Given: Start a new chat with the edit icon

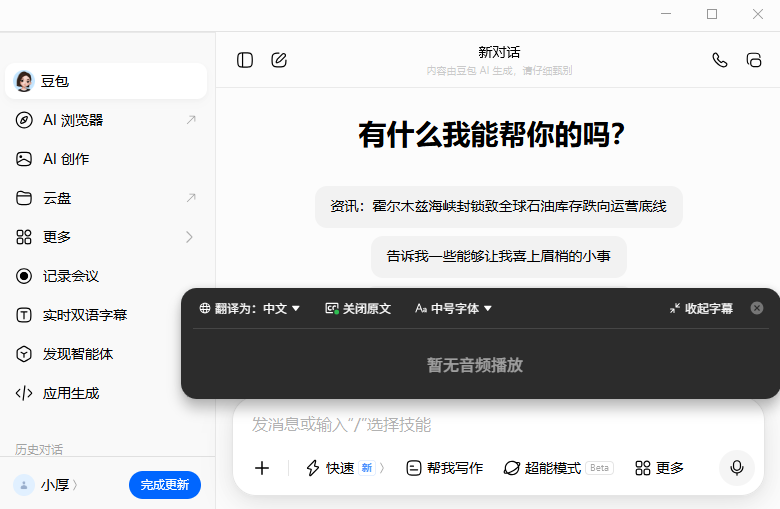Looking at the screenshot, I should 279,60.
